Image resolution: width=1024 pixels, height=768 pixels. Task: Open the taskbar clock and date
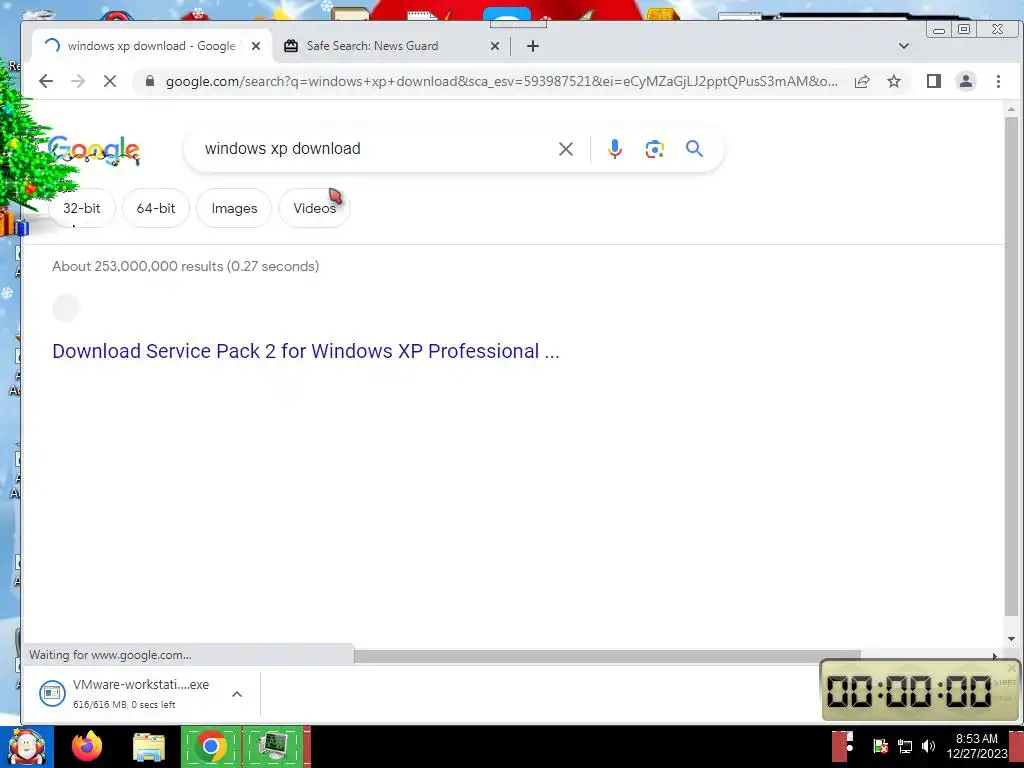977,746
